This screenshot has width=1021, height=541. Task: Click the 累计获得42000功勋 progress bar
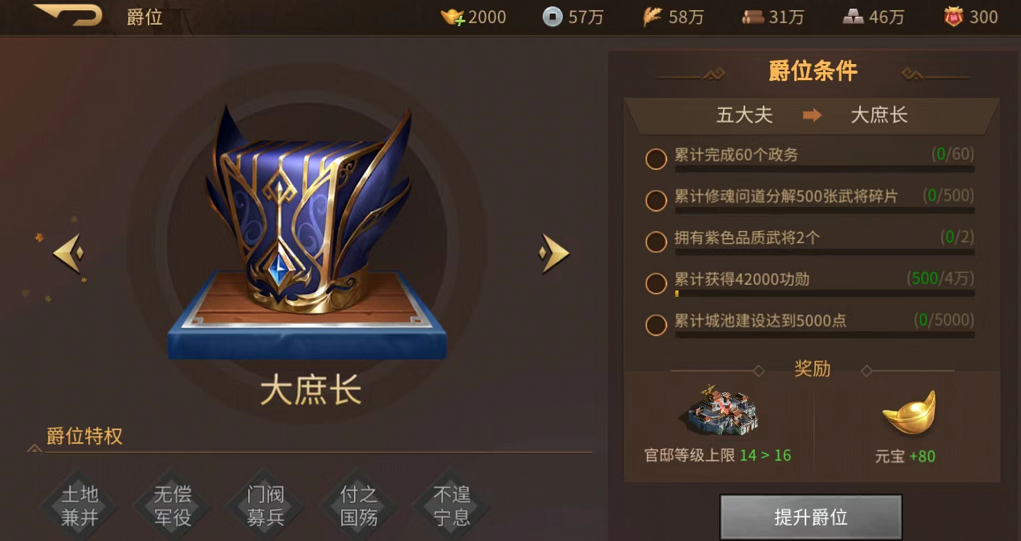coord(824,294)
